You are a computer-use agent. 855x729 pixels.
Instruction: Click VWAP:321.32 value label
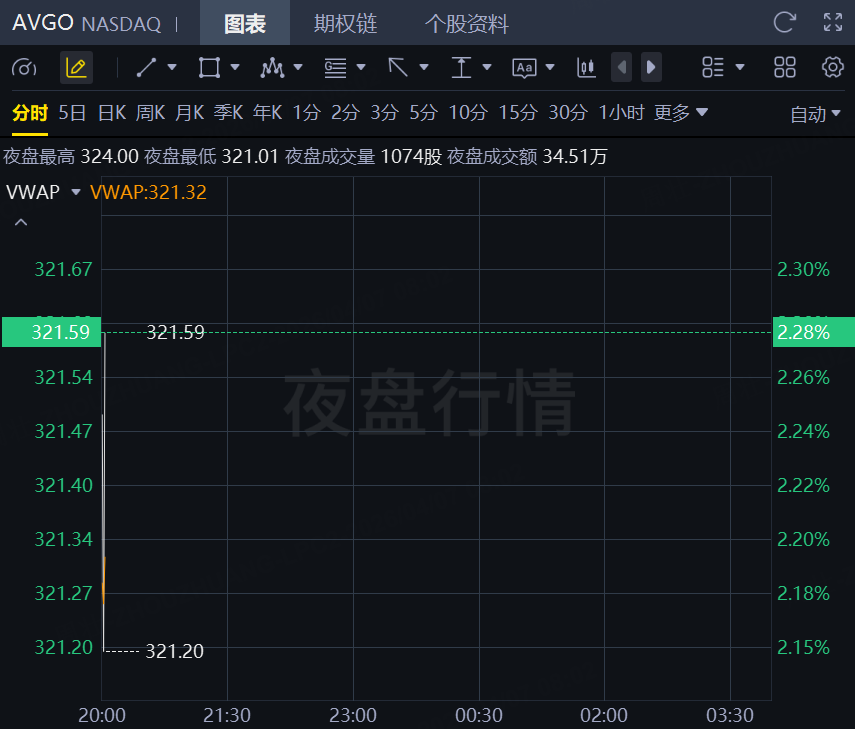(148, 192)
